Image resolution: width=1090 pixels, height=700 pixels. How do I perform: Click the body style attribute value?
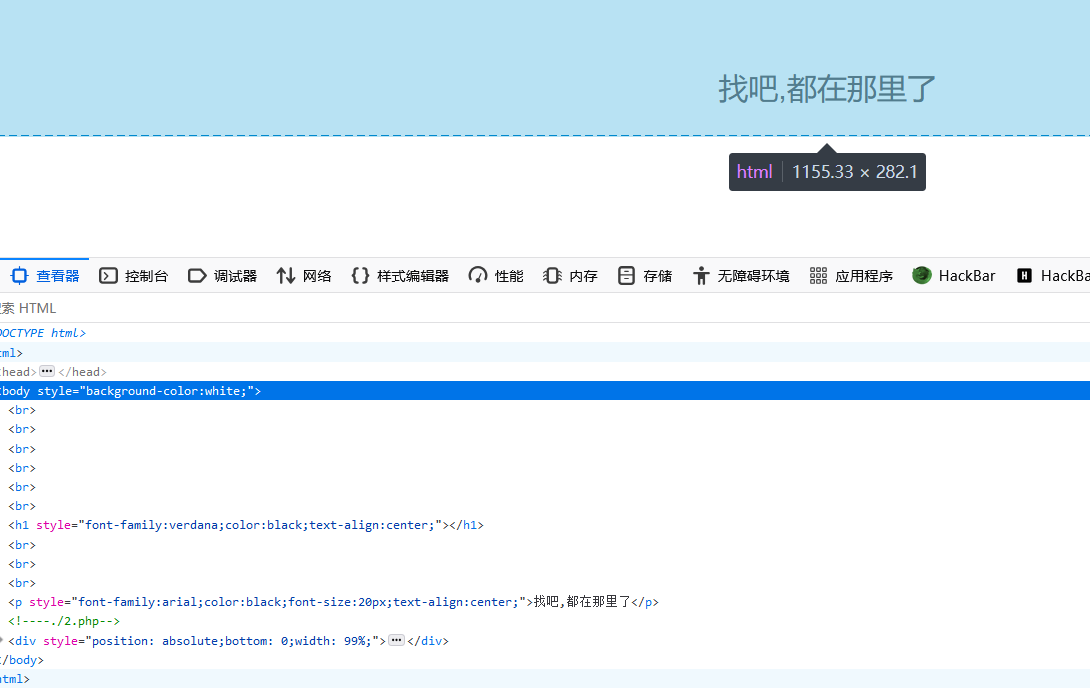pyautogui.click(x=166, y=391)
